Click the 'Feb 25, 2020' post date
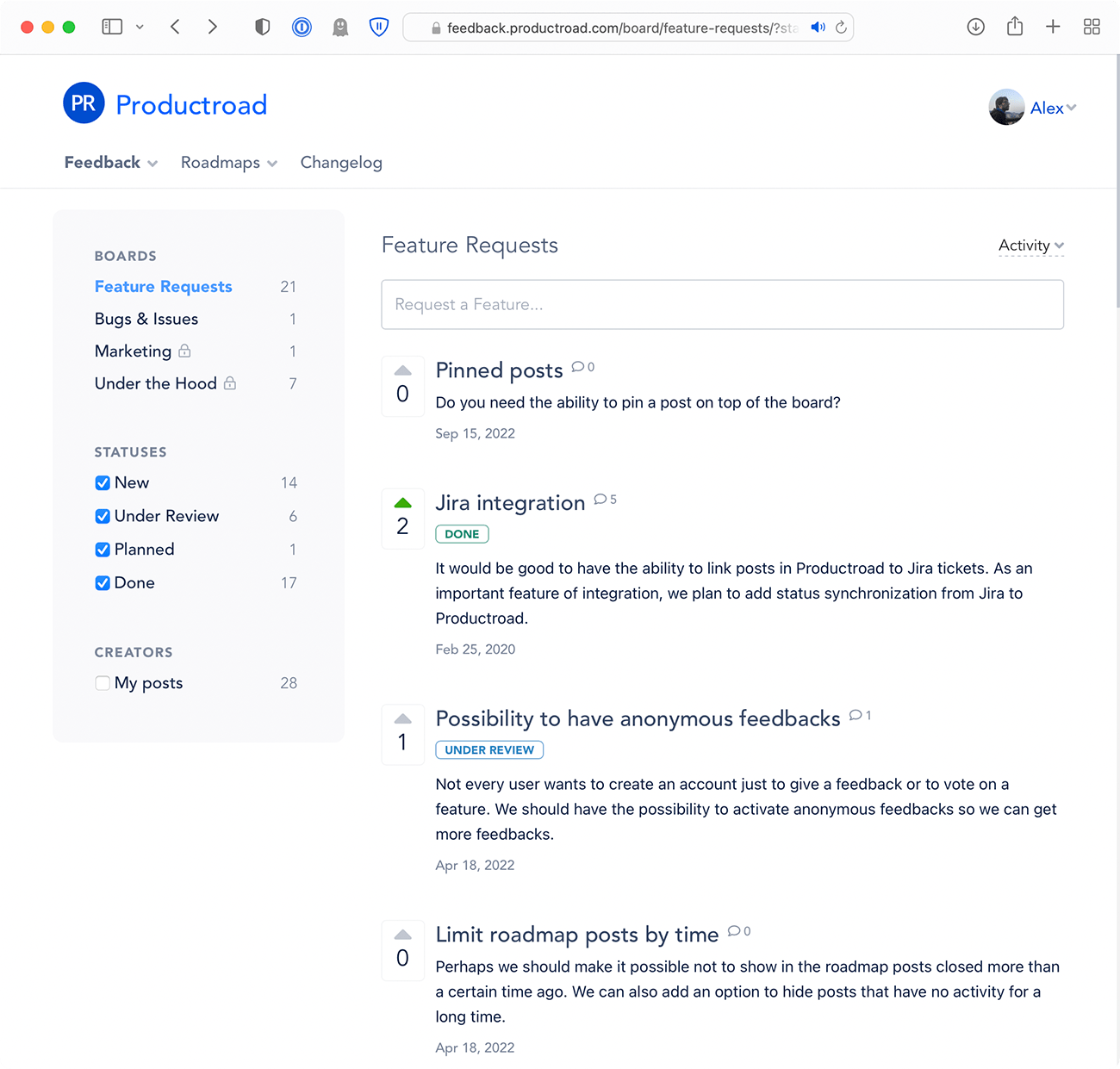This screenshot has height=1069, width=1120. coord(476,649)
